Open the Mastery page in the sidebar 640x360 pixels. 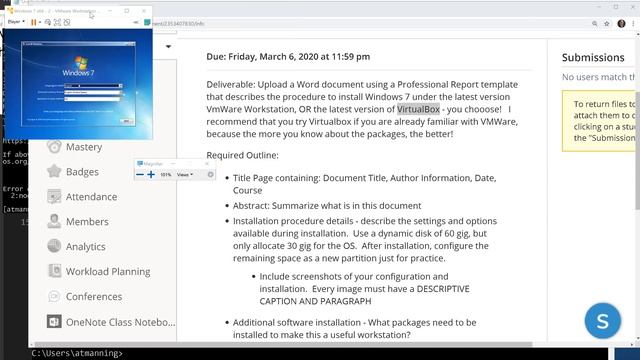click(x=84, y=147)
